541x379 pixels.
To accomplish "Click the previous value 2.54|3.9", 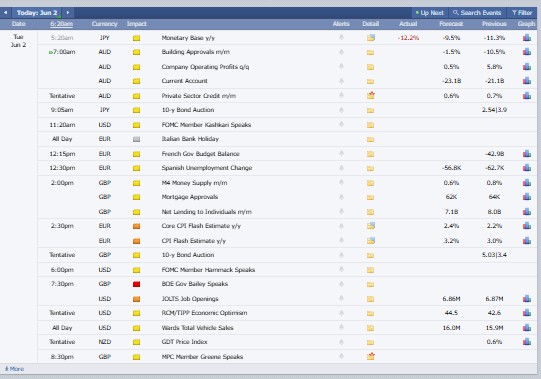I will (494, 110).
